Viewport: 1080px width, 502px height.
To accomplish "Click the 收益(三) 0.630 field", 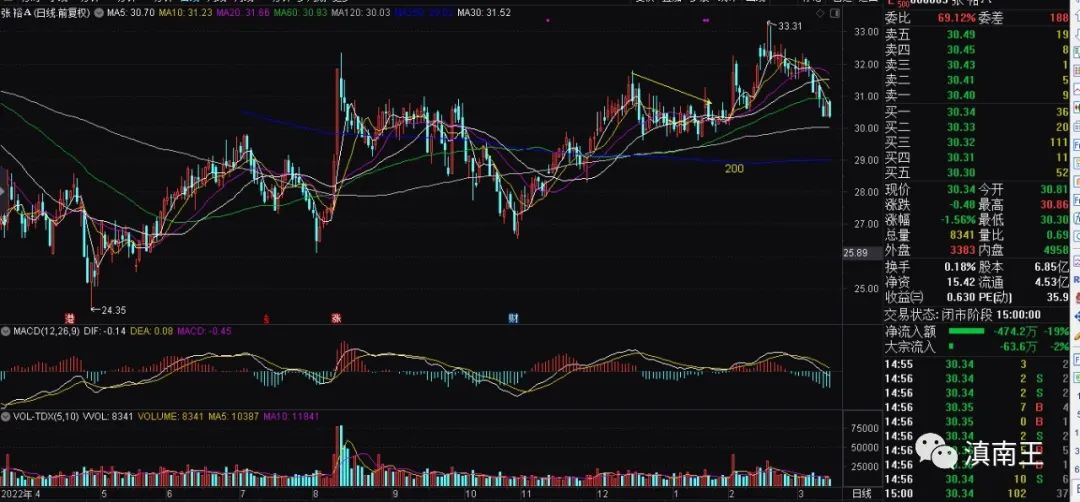I will coord(930,297).
